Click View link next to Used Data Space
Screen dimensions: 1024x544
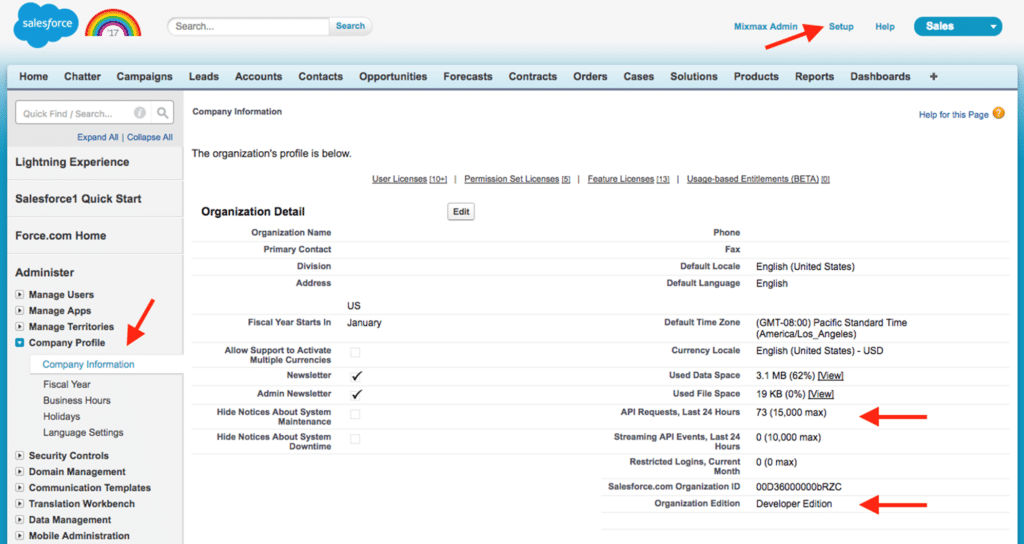(832, 376)
